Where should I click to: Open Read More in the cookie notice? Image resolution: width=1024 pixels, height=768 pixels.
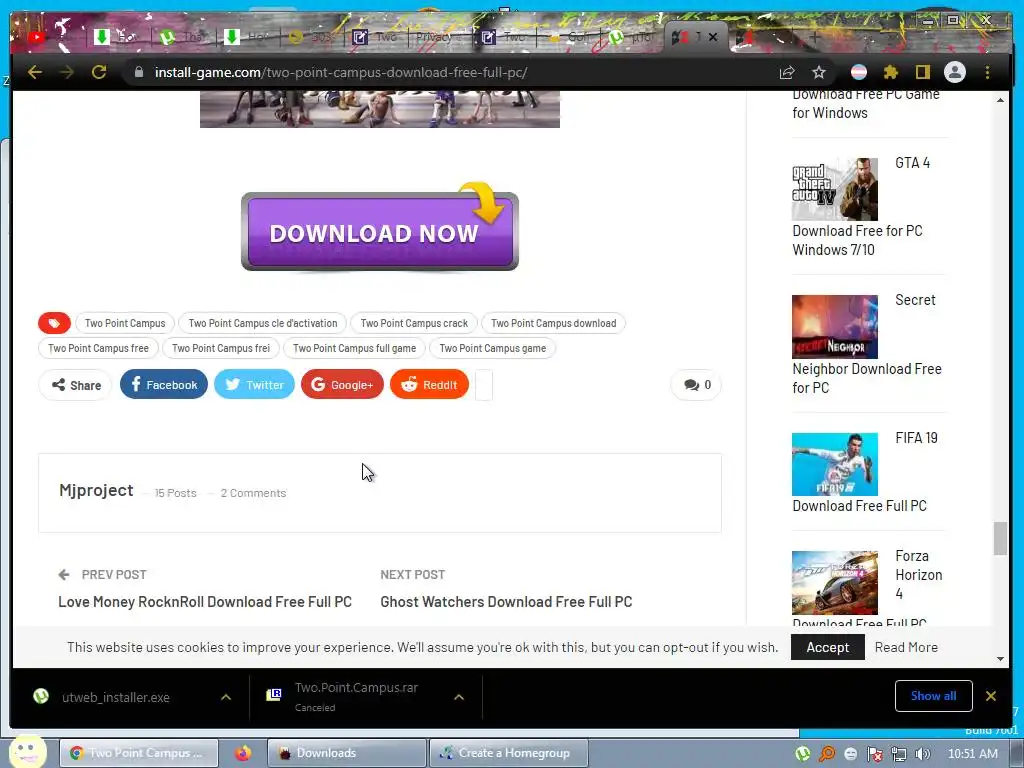pos(906,647)
